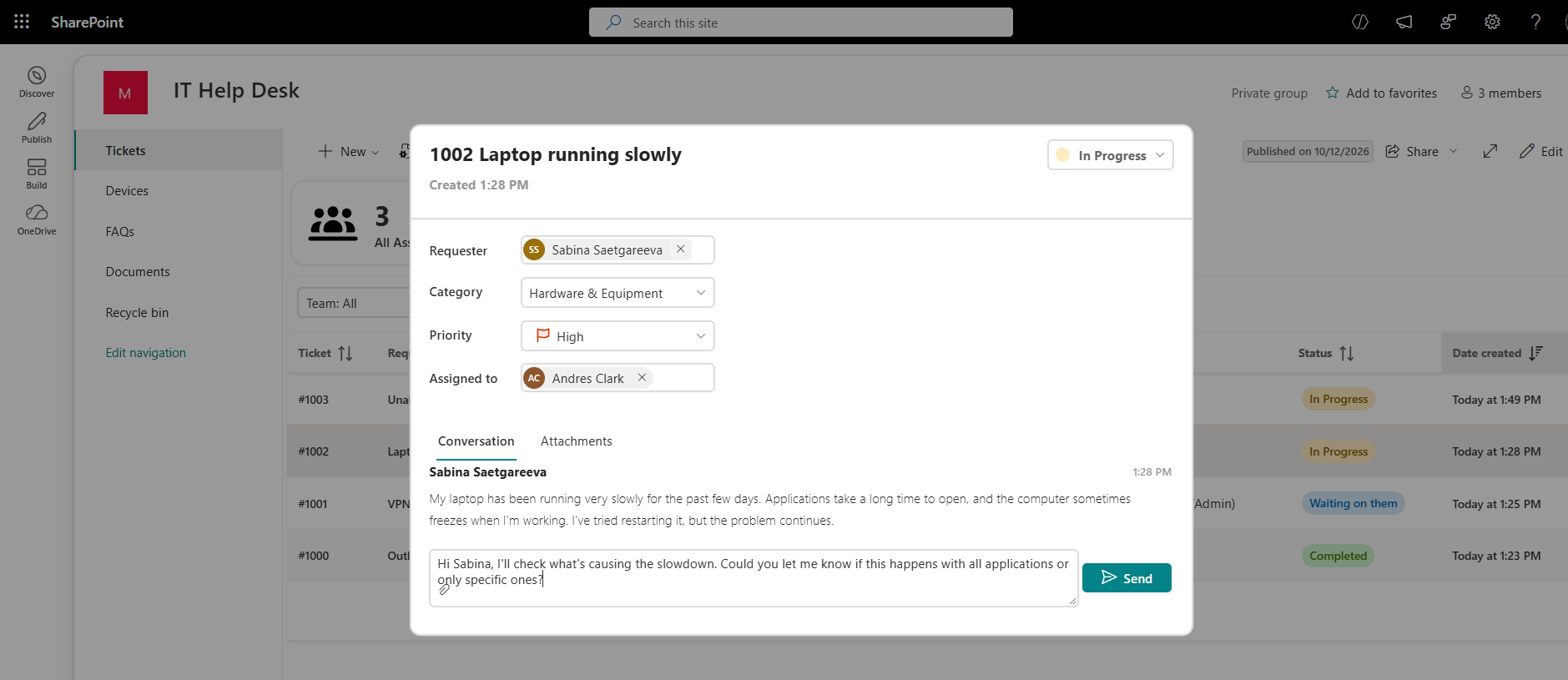Sort by Date created column
Viewport: 1568px width, 680px height.
point(1535,354)
